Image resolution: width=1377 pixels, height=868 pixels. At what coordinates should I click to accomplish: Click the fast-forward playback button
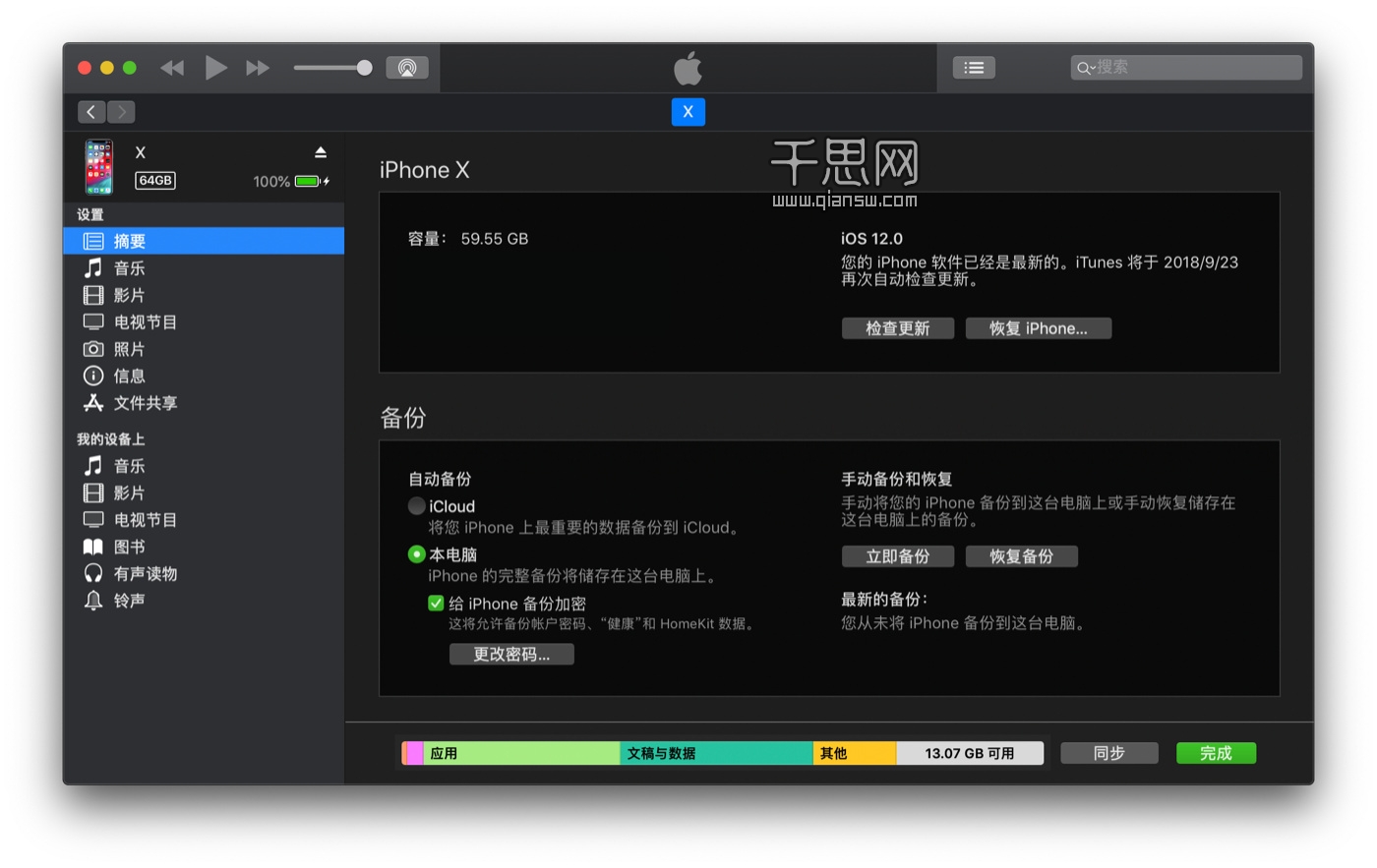(258, 68)
